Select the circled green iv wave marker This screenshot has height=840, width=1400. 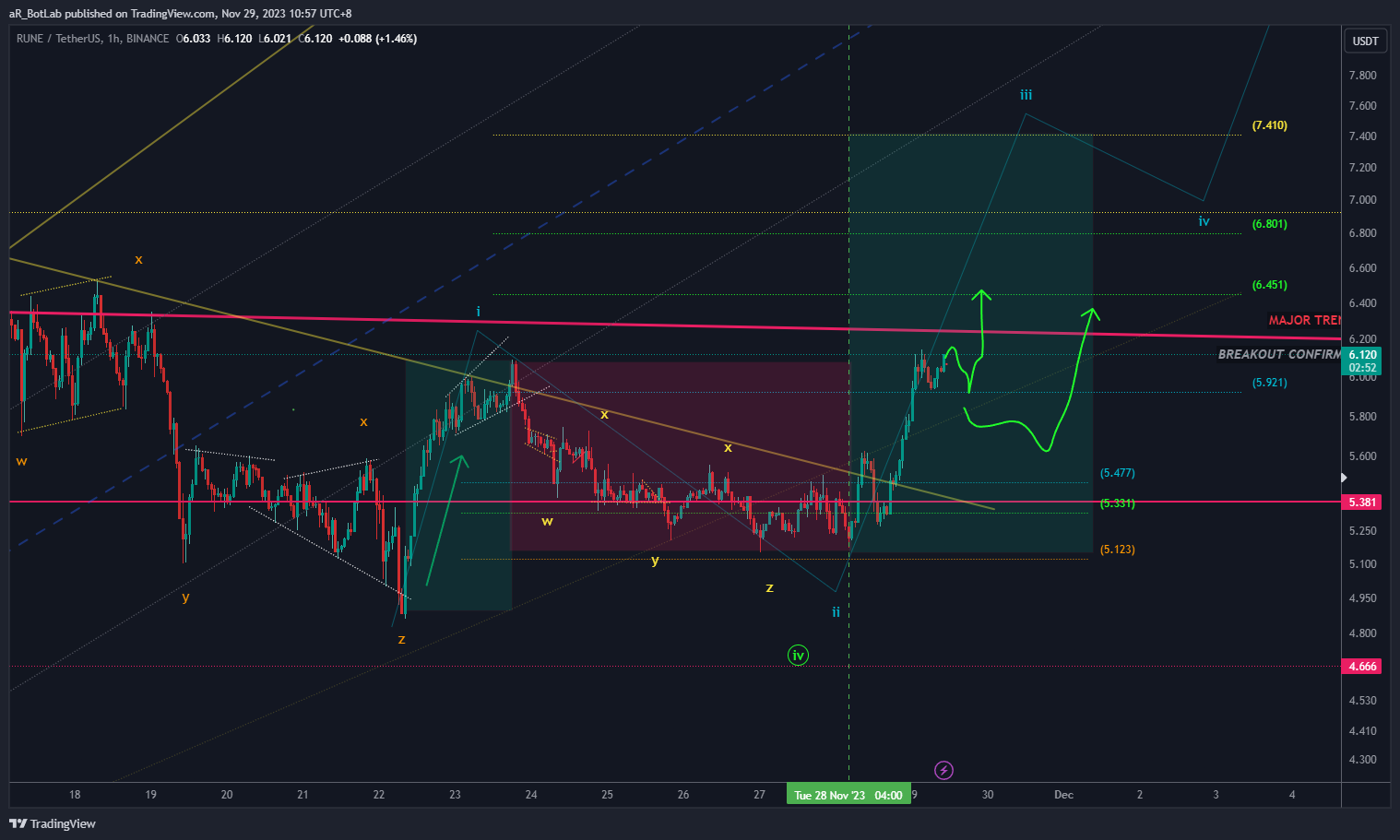[799, 656]
